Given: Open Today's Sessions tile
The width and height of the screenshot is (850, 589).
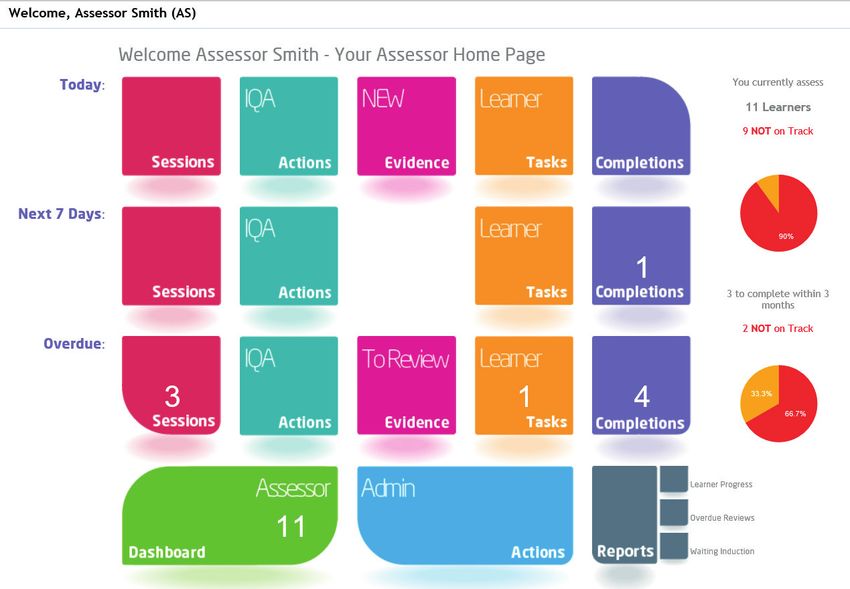Looking at the screenshot, I should coord(171,126).
